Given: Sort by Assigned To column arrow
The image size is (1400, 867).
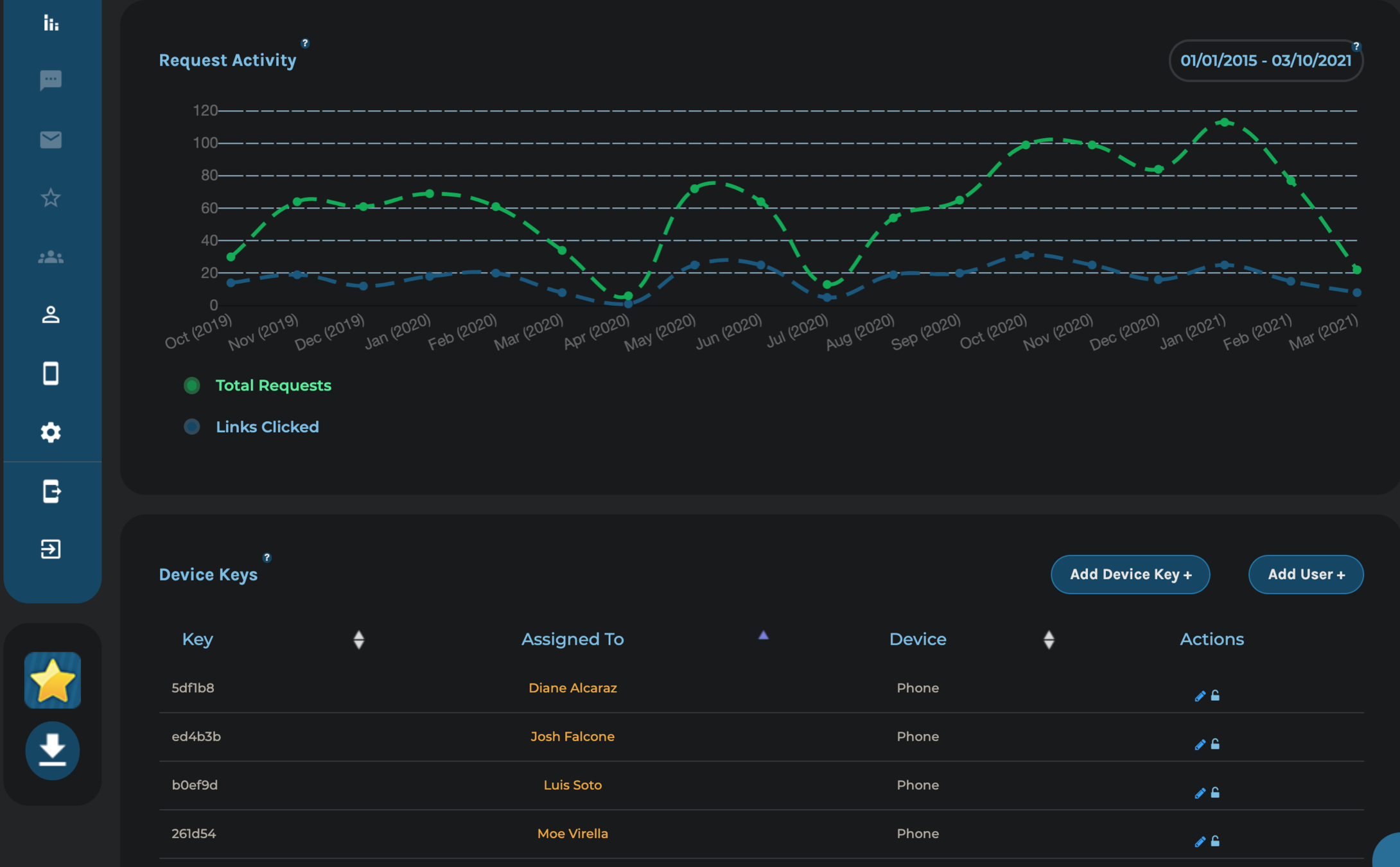Looking at the screenshot, I should tap(763, 636).
